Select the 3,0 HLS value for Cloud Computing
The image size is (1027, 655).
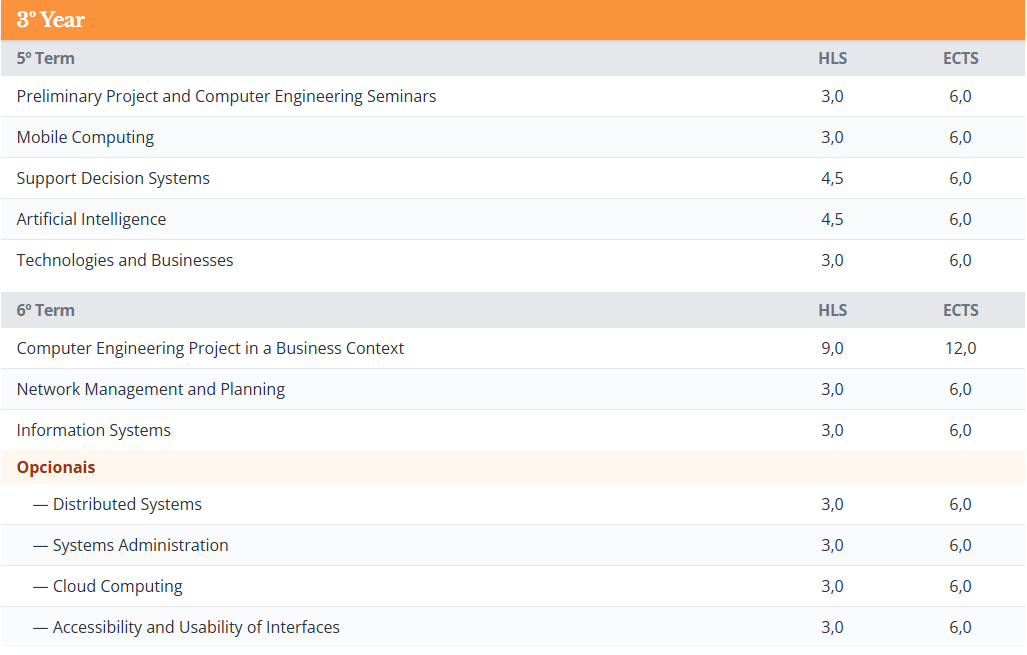(x=832, y=586)
